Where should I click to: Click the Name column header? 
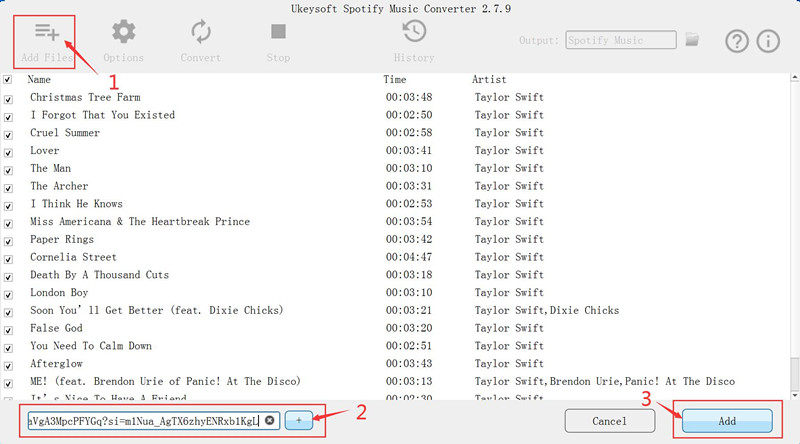tap(39, 80)
